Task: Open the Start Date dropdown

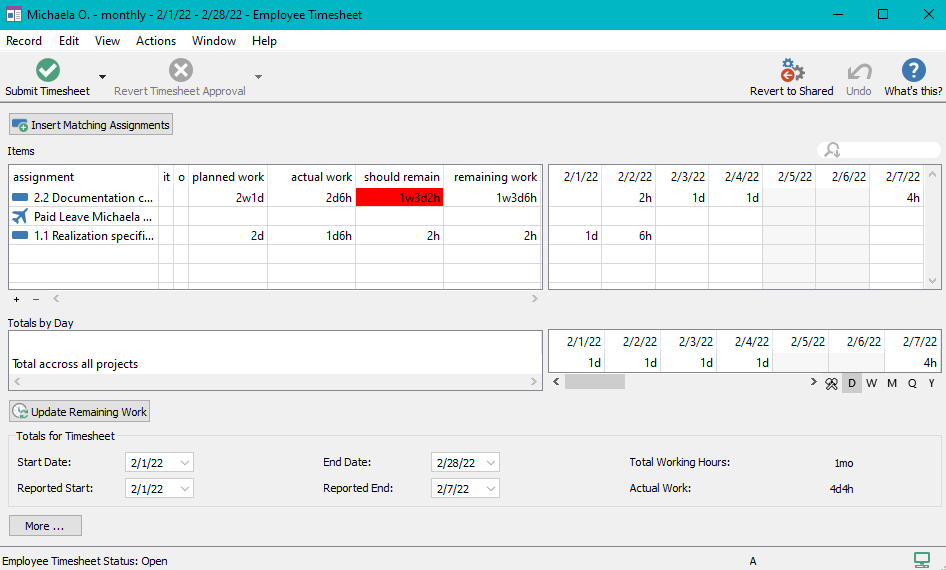Action: 184,463
